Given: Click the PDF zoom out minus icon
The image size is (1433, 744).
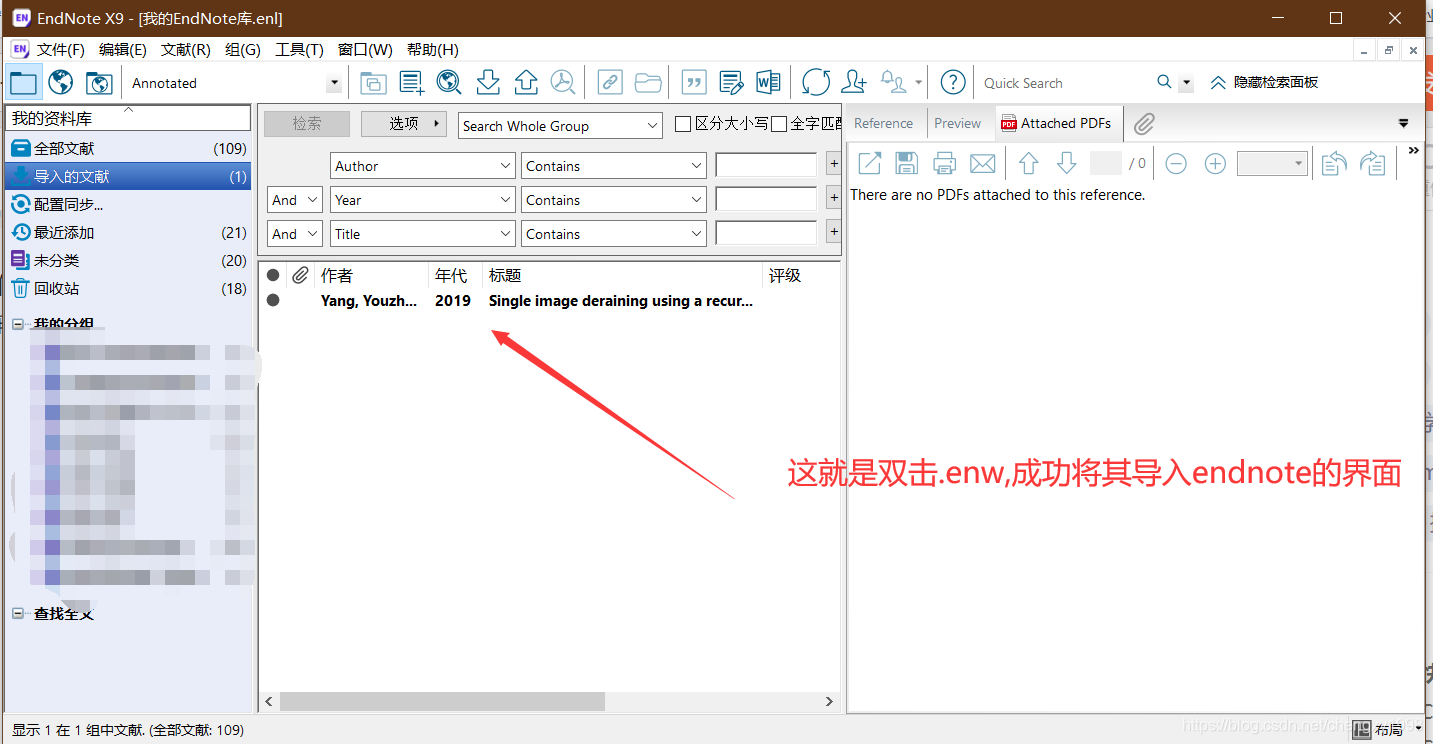Looking at the screenshot, I should tap(1176, 164).
